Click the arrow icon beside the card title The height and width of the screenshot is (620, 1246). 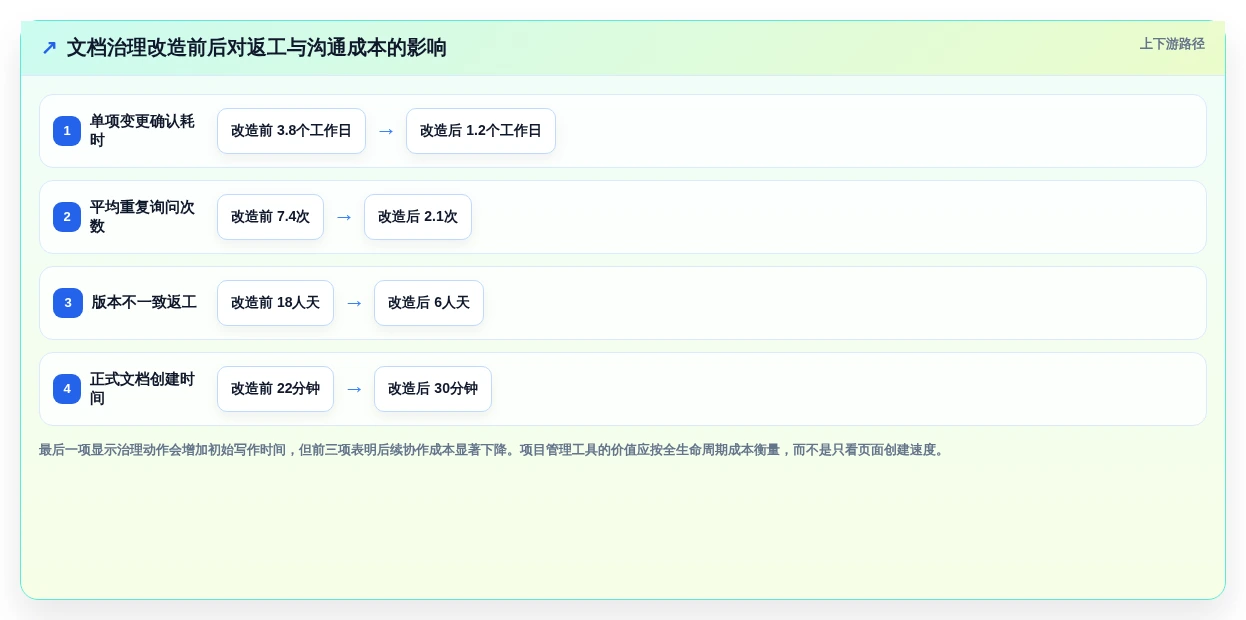(49, 48)
